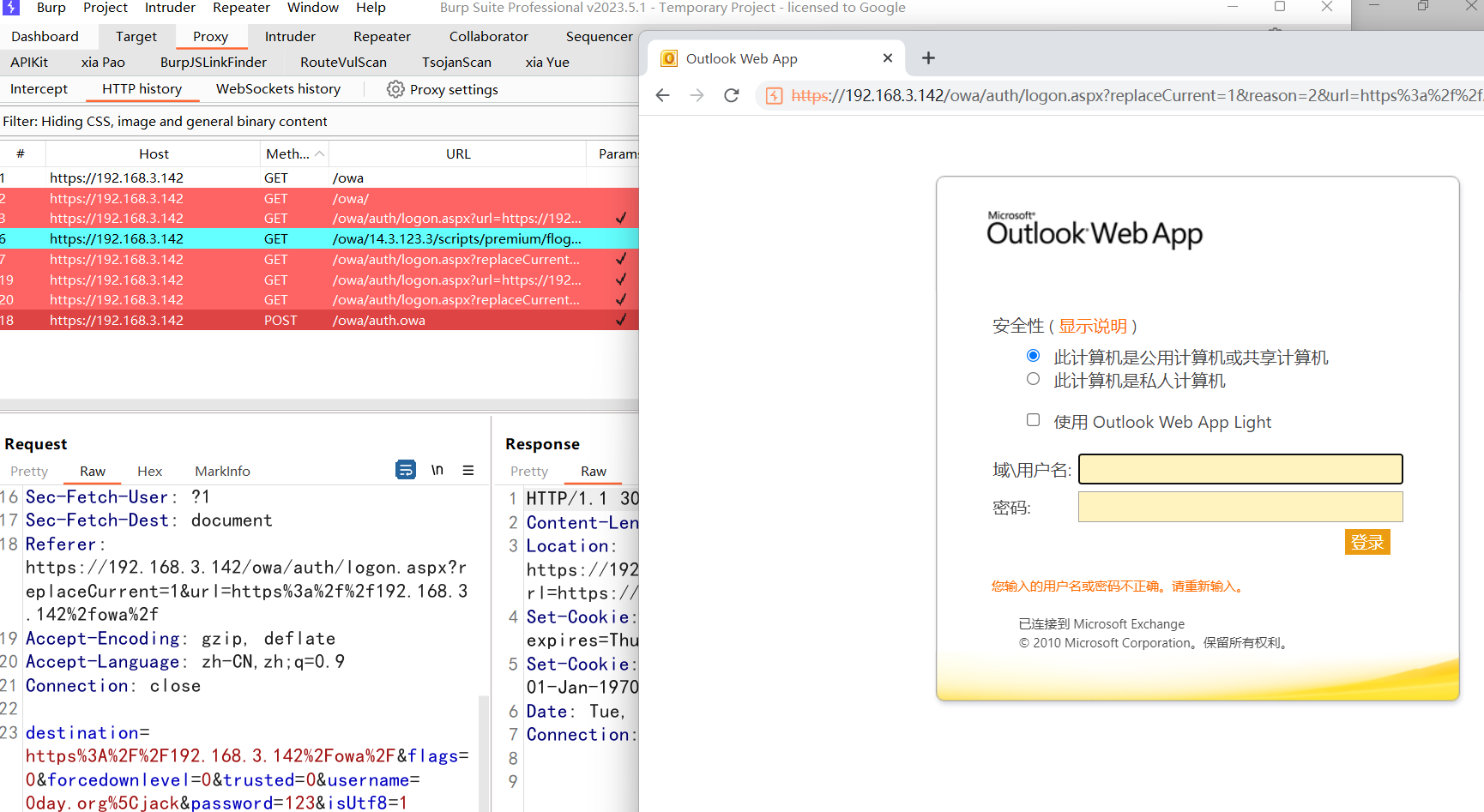Open the Repeater menu
Image resolution: width=1484 pixels, height=812 pixels.
pos(241,8)
